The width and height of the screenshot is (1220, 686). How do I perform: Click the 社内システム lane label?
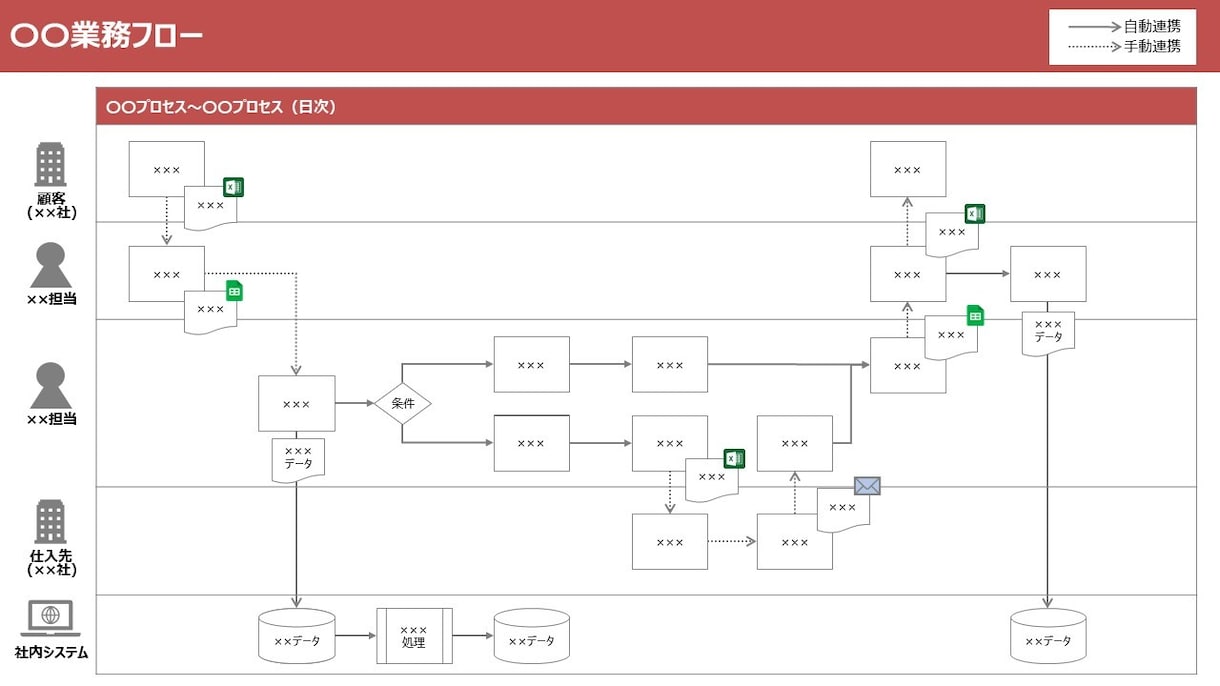51,653
